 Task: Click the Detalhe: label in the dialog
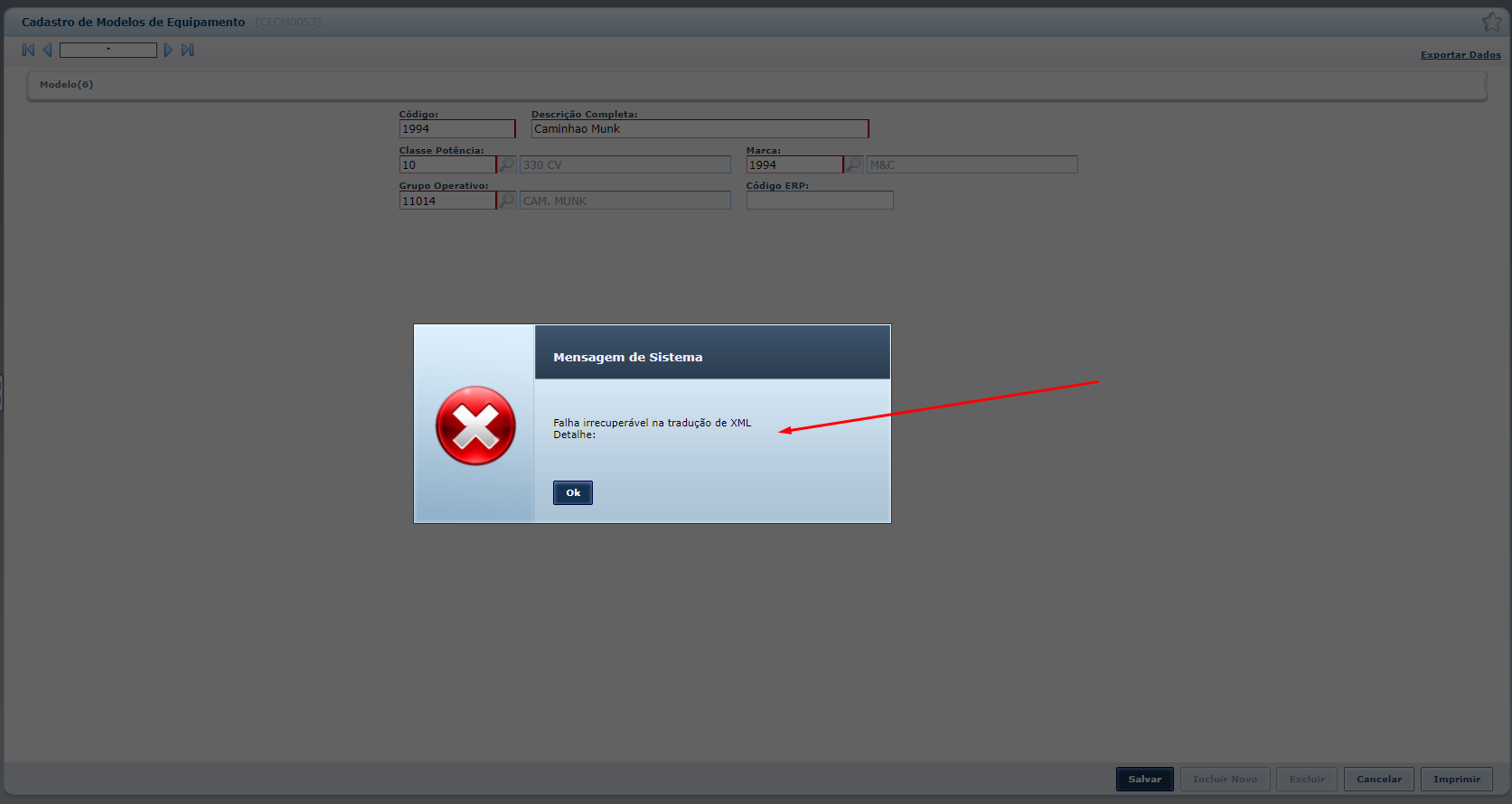point(575,435)
